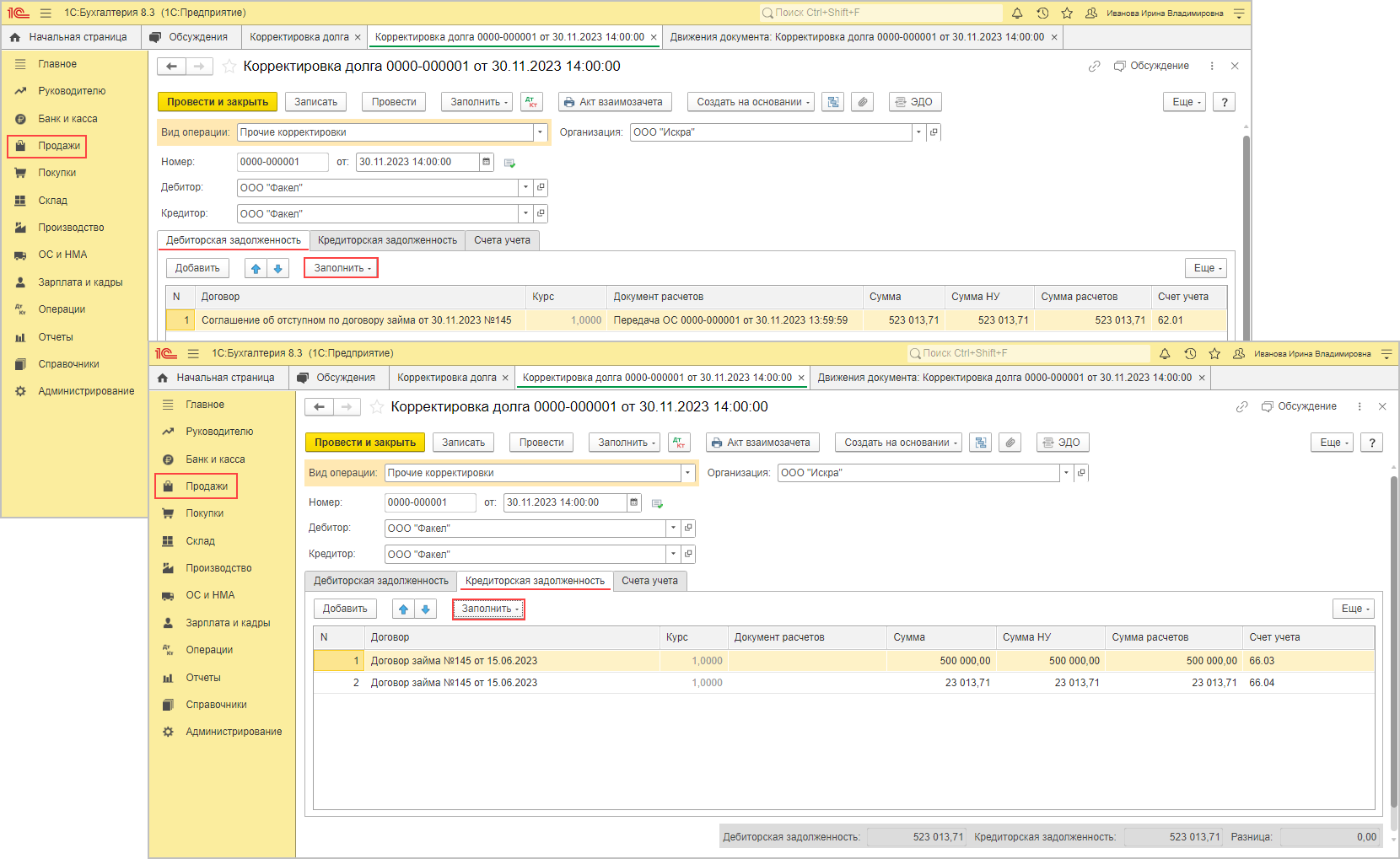Open sections menu icon in front window title bar
1400x859 pixels.
[x=193, y=354]
